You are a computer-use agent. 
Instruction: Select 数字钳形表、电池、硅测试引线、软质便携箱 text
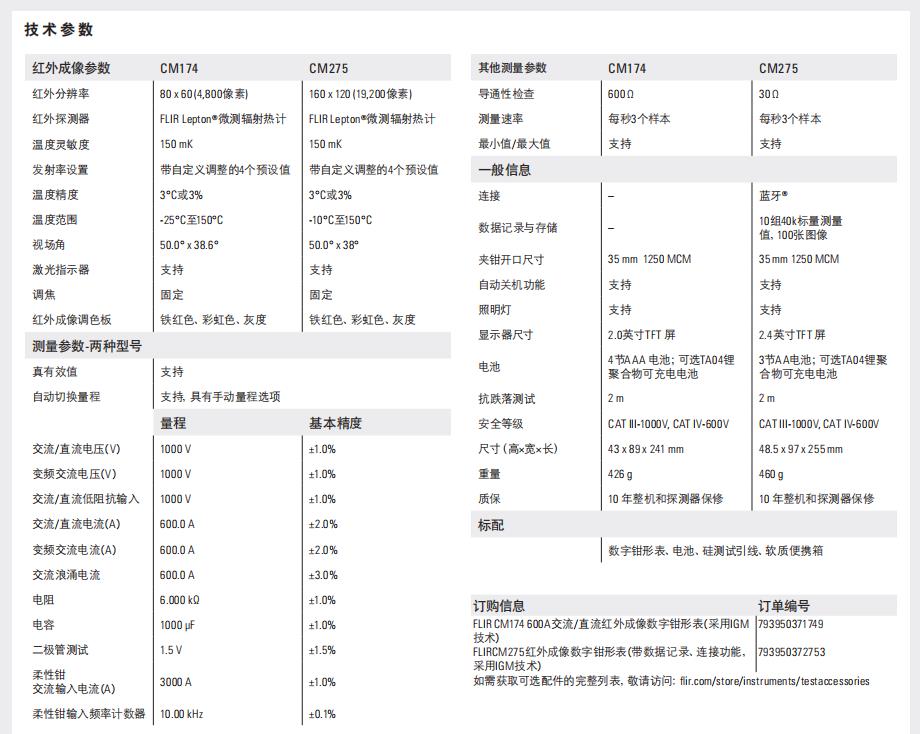click(716, 551)
